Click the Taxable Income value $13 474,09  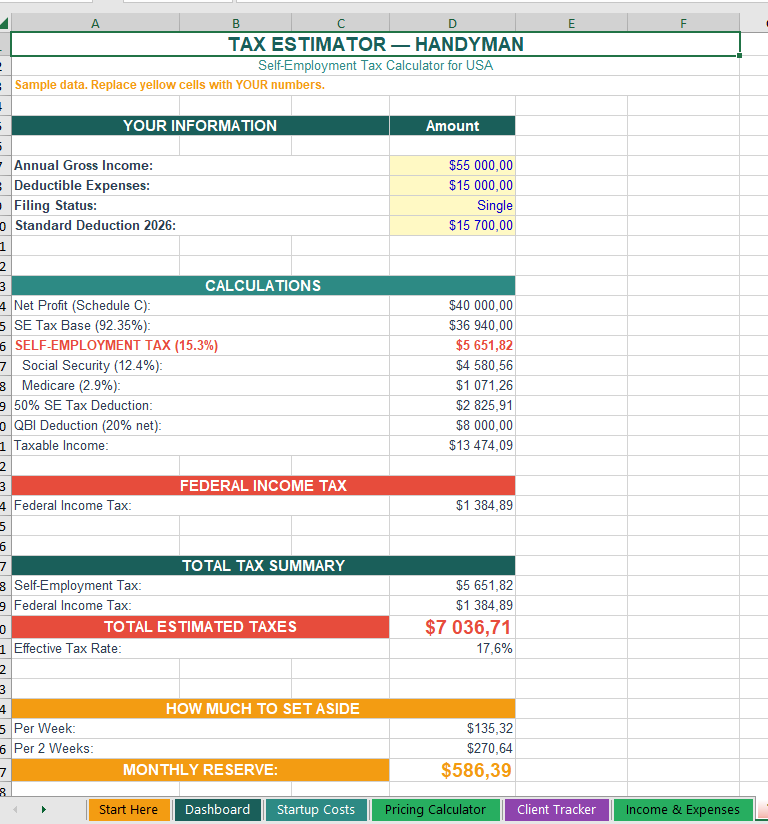pos(453,445)
